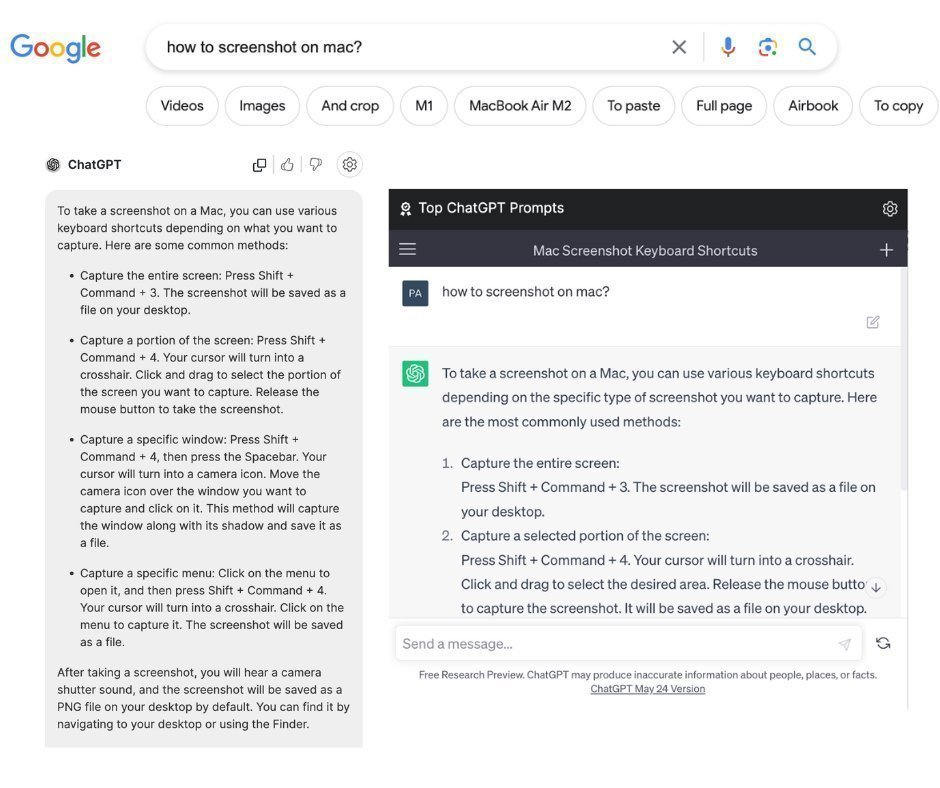Viewport: 940px width, 788px height.
Task: Click the green ChatGPT avatar in reply
Action: (415, 374)
